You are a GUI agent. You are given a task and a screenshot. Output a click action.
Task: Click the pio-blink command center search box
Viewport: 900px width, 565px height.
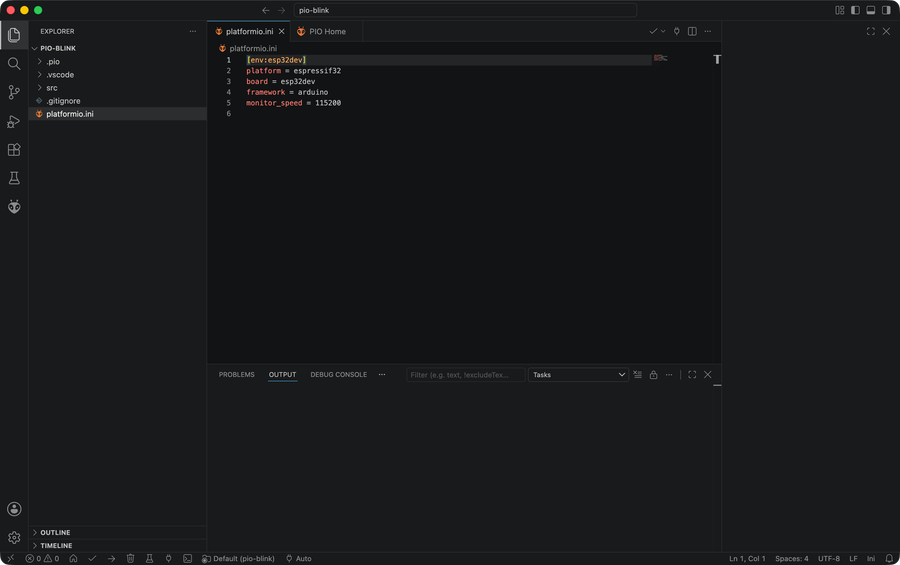point(465,10)
